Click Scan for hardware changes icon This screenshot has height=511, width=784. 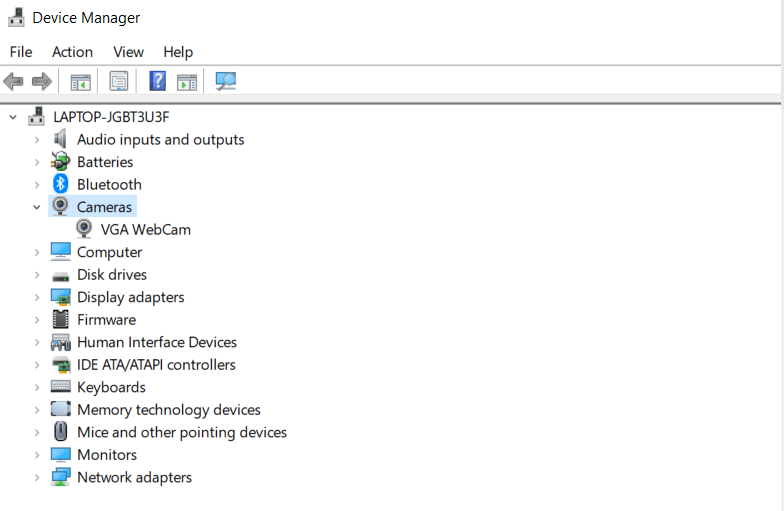(226, 81)
